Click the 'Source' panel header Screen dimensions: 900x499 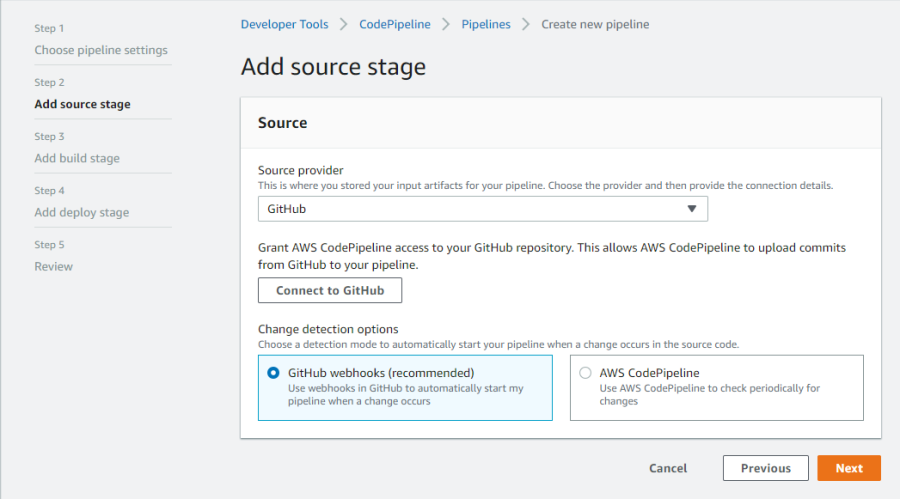point(282,123)
